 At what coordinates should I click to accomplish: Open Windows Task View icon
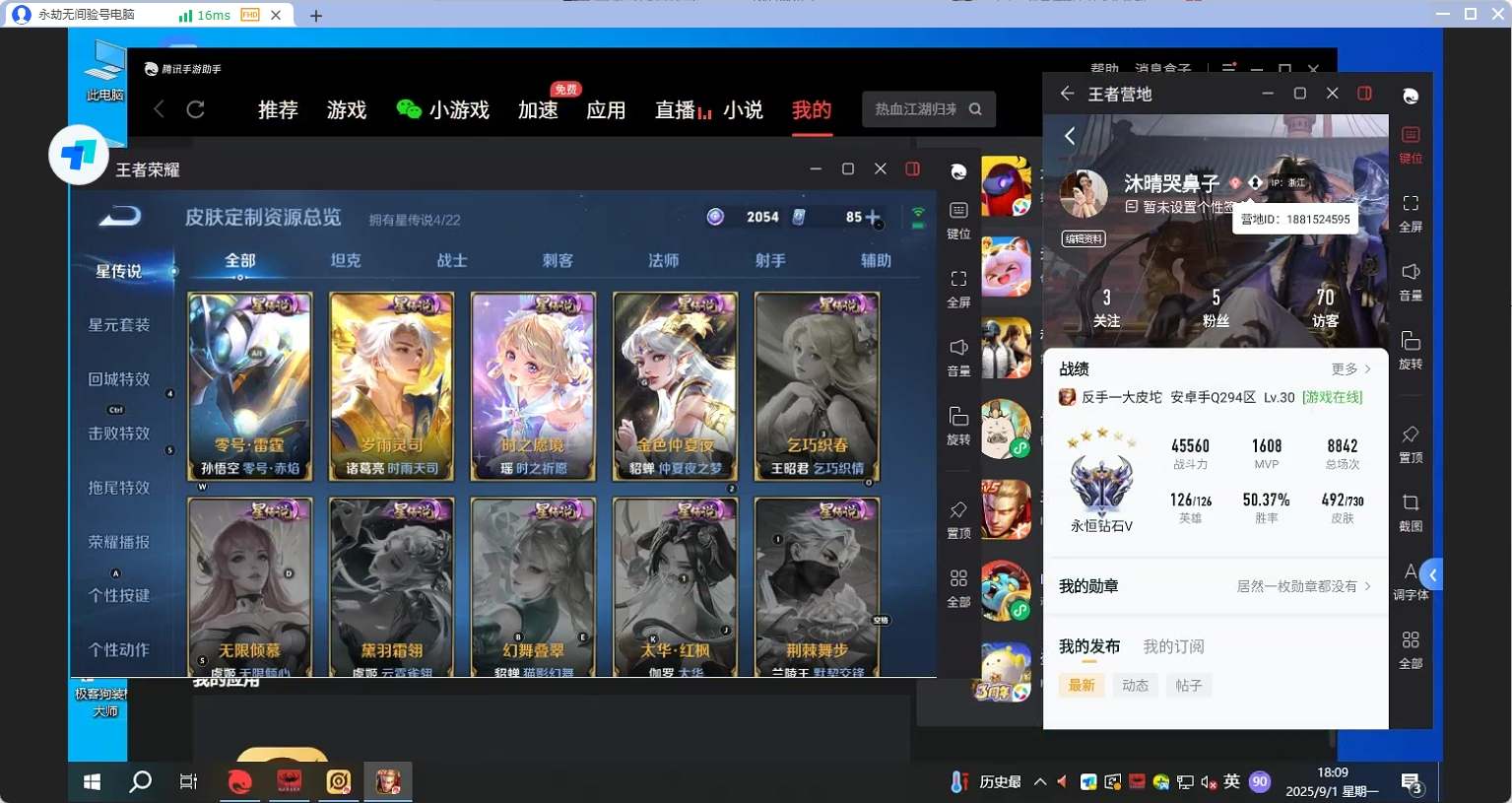pos(188,782)
